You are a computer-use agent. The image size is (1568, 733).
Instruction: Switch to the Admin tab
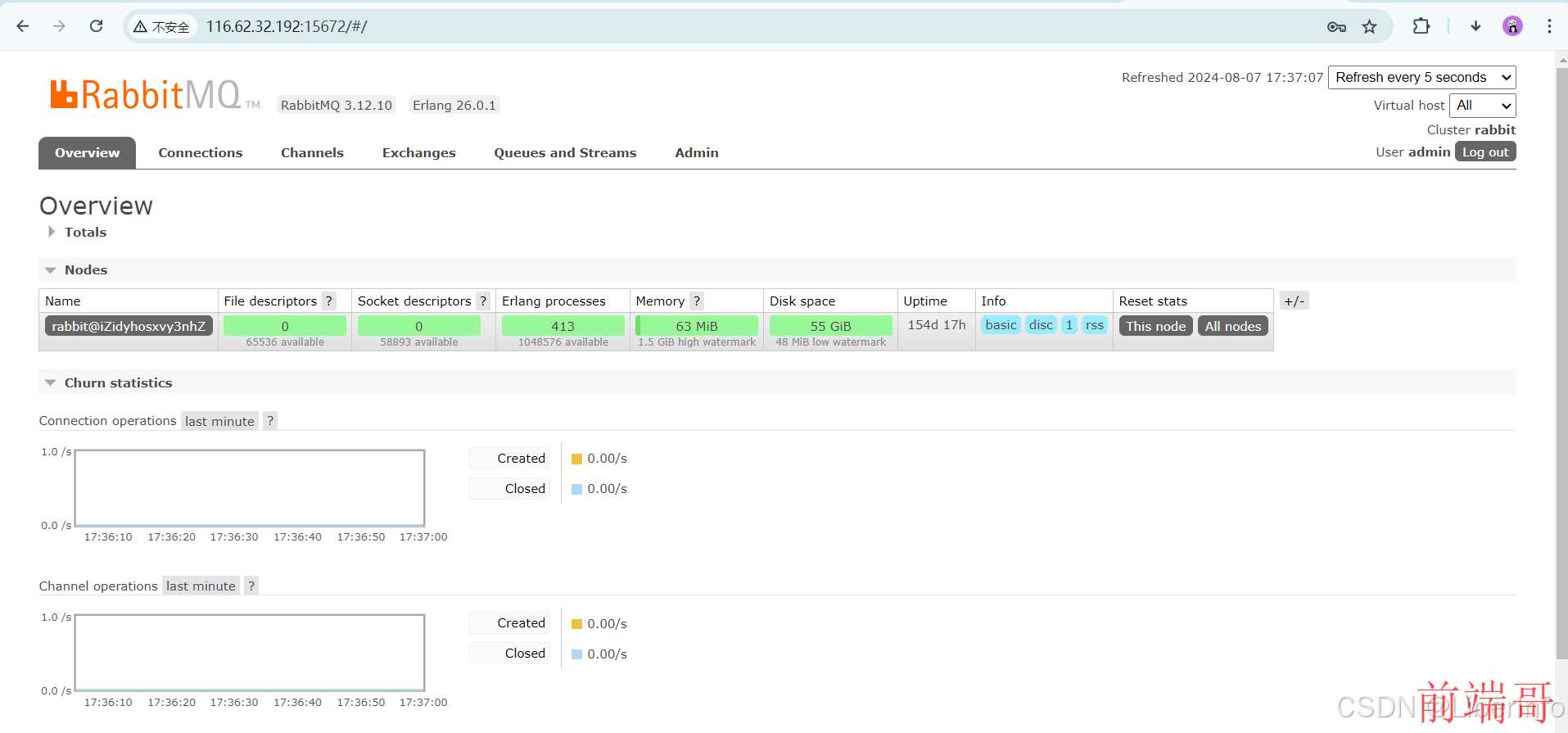tap(697, 153)
